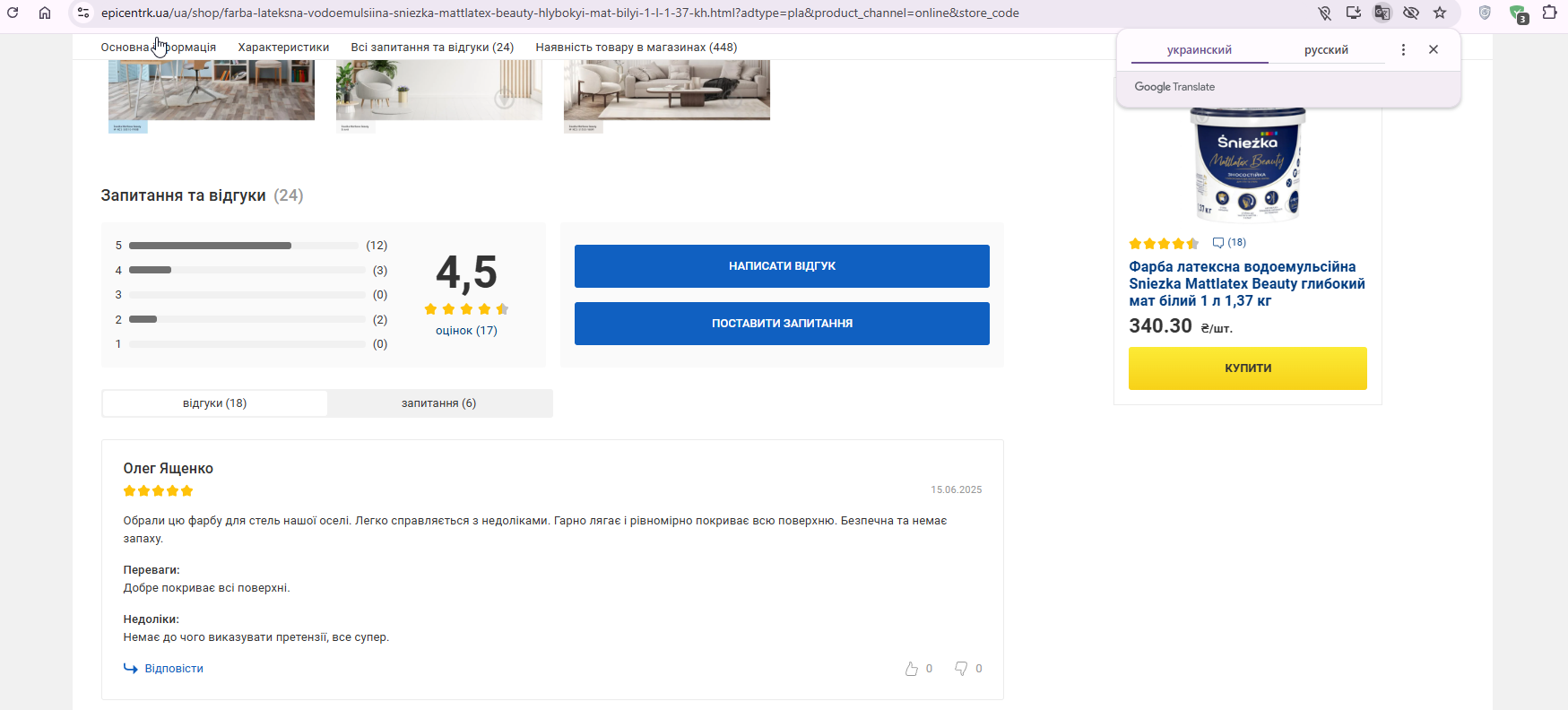Screen dimensions: 1568x710
Task: Open the Фарба латексна Sniezka product title link
Action: click(x=1247, y=283)
